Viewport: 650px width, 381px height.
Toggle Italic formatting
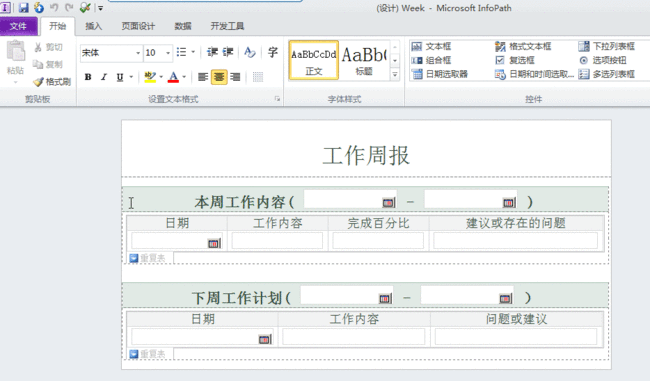(104, 77)
